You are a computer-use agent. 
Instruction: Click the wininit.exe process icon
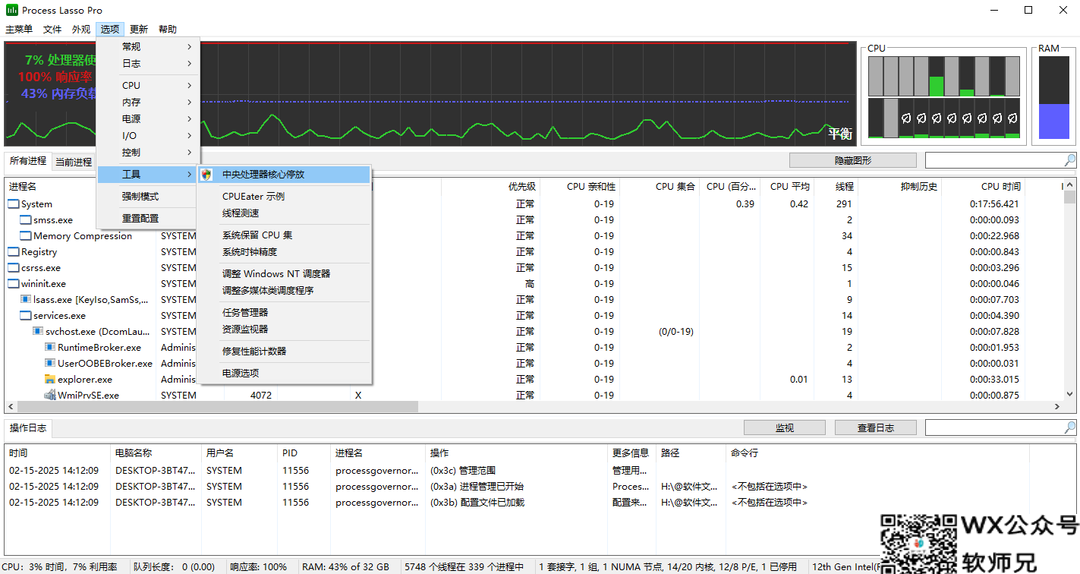pos(14,283)
